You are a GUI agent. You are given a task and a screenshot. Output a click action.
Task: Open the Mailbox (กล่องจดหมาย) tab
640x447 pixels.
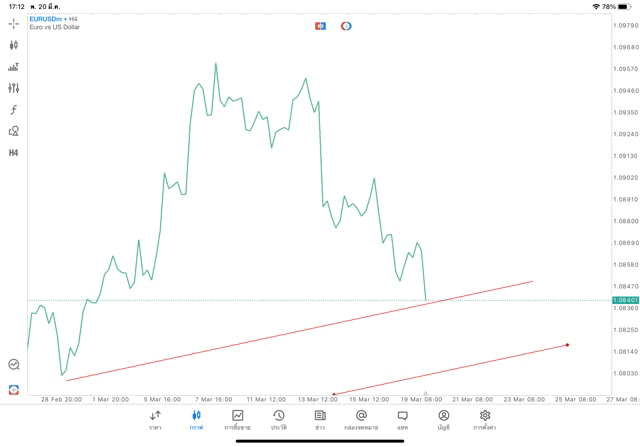pyautogui.click(x=361, y=419)
